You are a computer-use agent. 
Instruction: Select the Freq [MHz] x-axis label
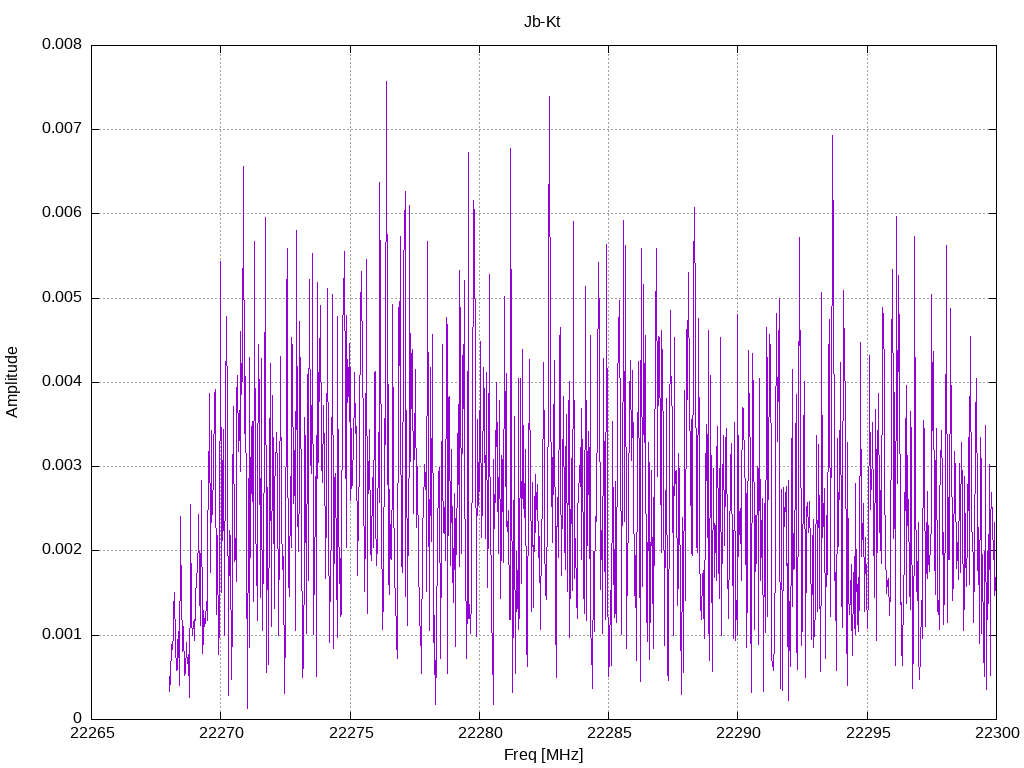(x=543, y=755)
